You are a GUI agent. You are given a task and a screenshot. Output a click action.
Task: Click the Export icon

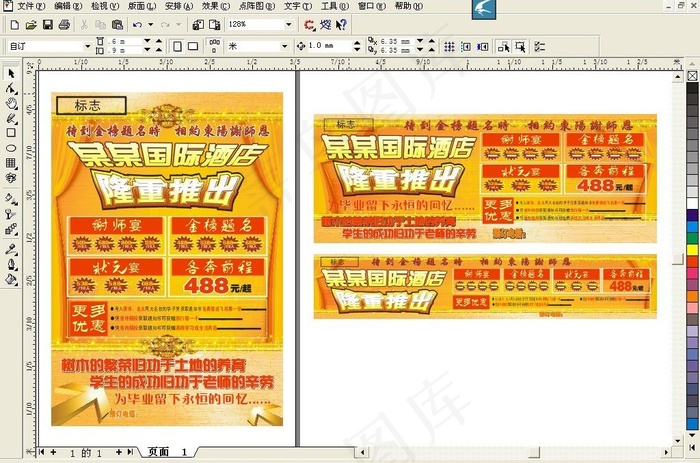pos(215,25)
